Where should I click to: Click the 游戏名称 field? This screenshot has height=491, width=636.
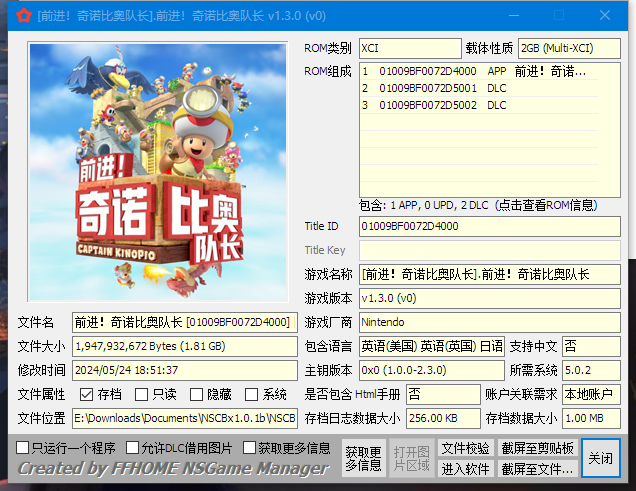tap(490, 274)
